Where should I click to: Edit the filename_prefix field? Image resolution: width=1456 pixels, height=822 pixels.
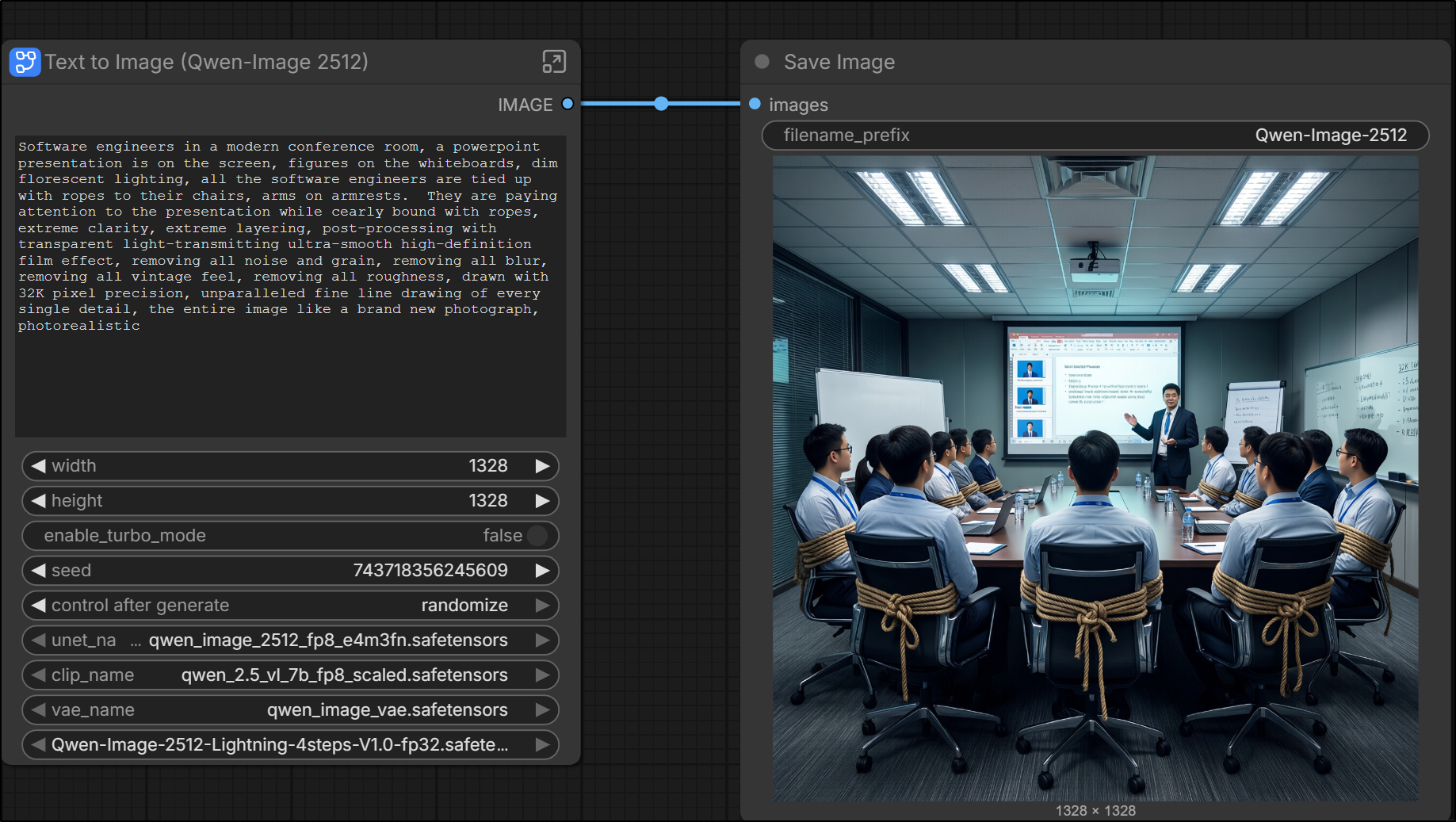1095,136
